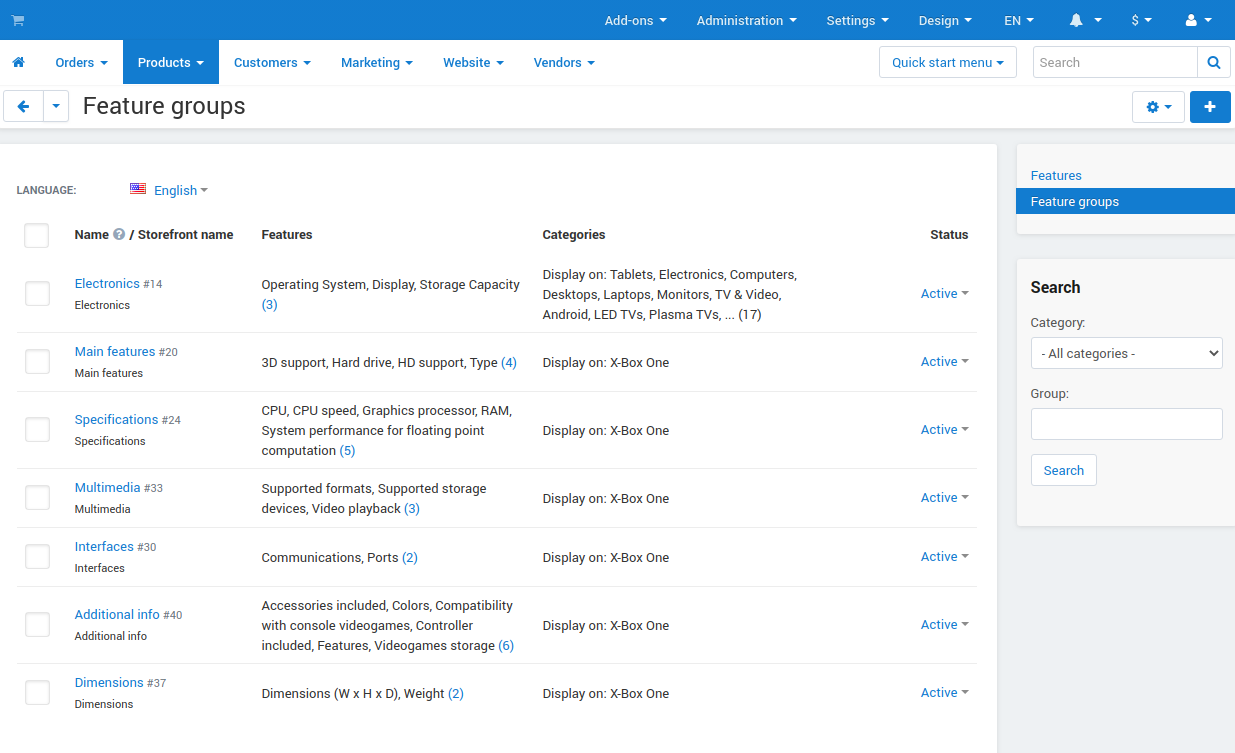Image resolution: width=1235 pixels, height=753 pixels.
Task: Click Additional info features count (6)
Action: pyautogui.click(x=506, y=645)
